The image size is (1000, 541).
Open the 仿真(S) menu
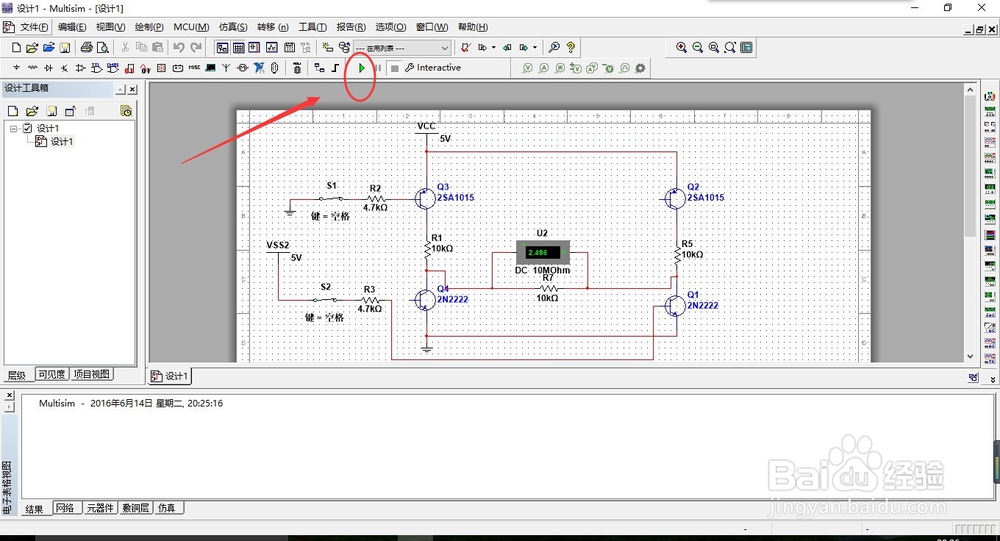(x=233, y=27)
